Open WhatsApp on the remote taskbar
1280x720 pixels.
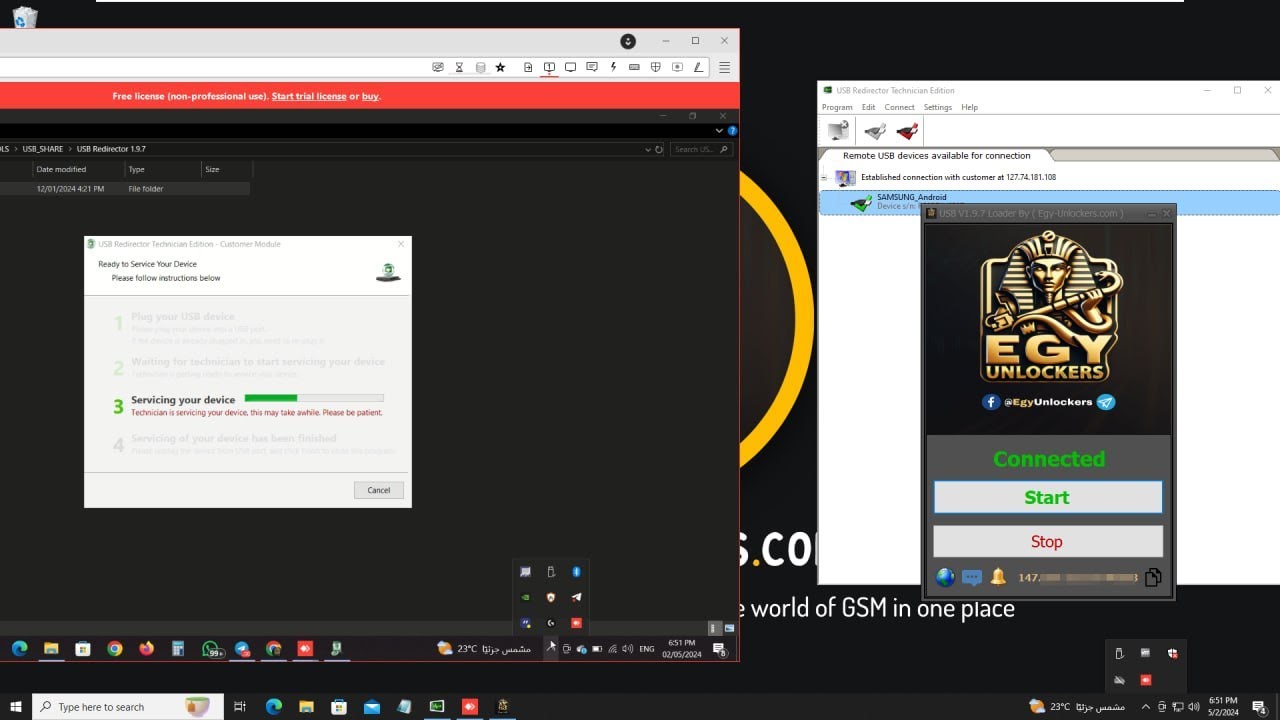(211, 649)
